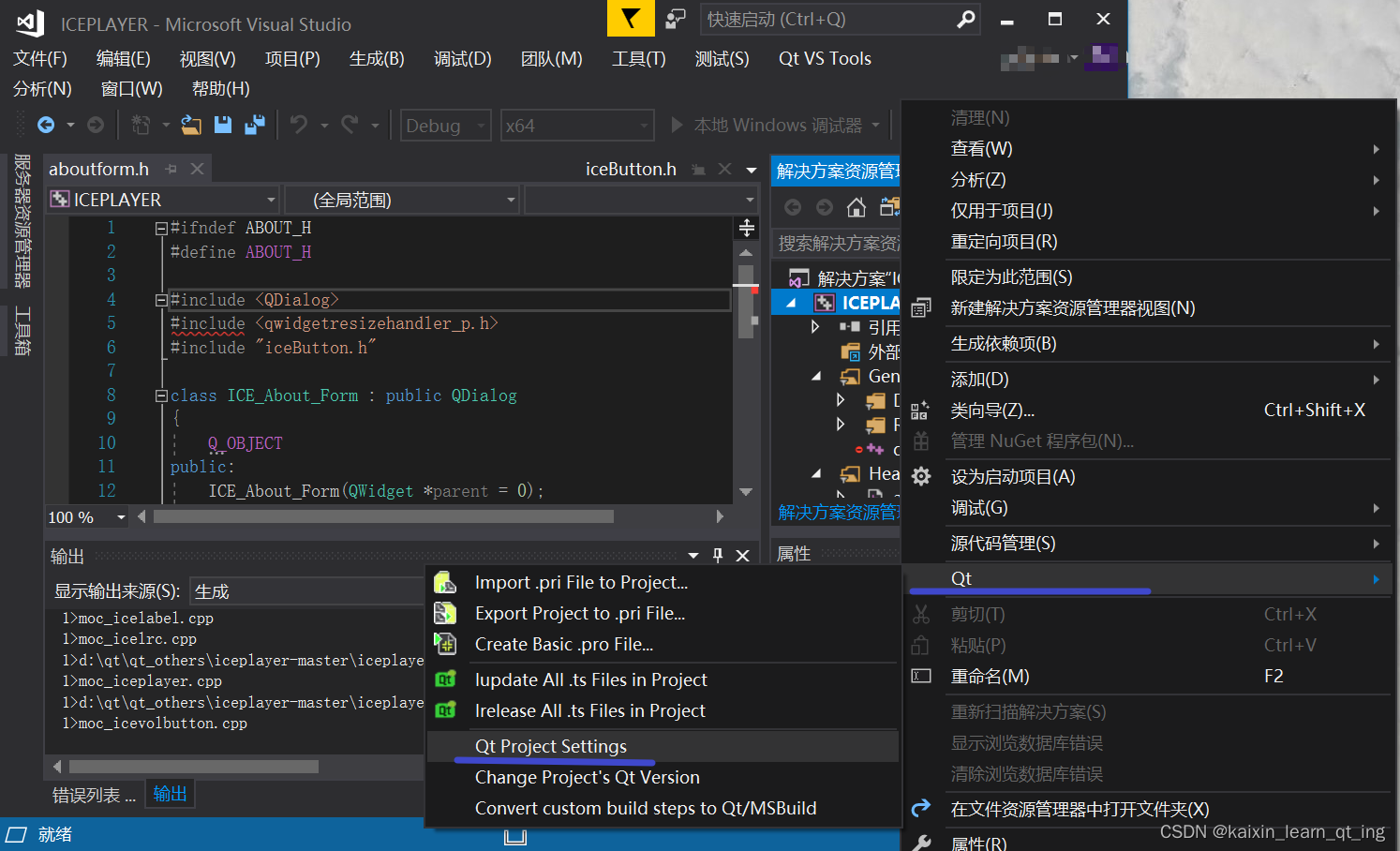1400x851 pixels.
Task: Select the Import .pri File to Project icon
Action: (445, 582)
